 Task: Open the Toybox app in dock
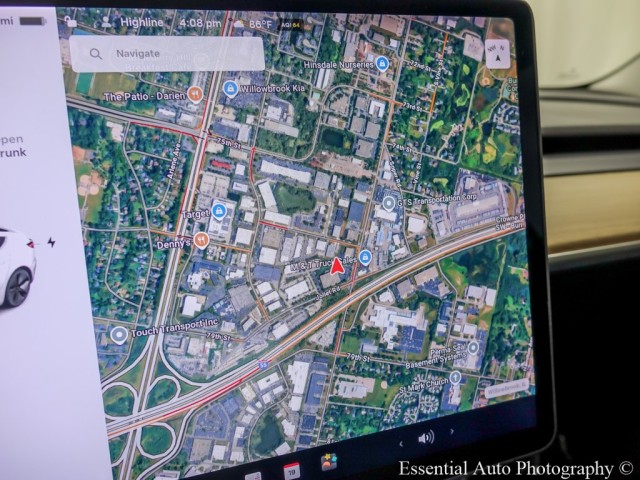[x=329, y=462]
